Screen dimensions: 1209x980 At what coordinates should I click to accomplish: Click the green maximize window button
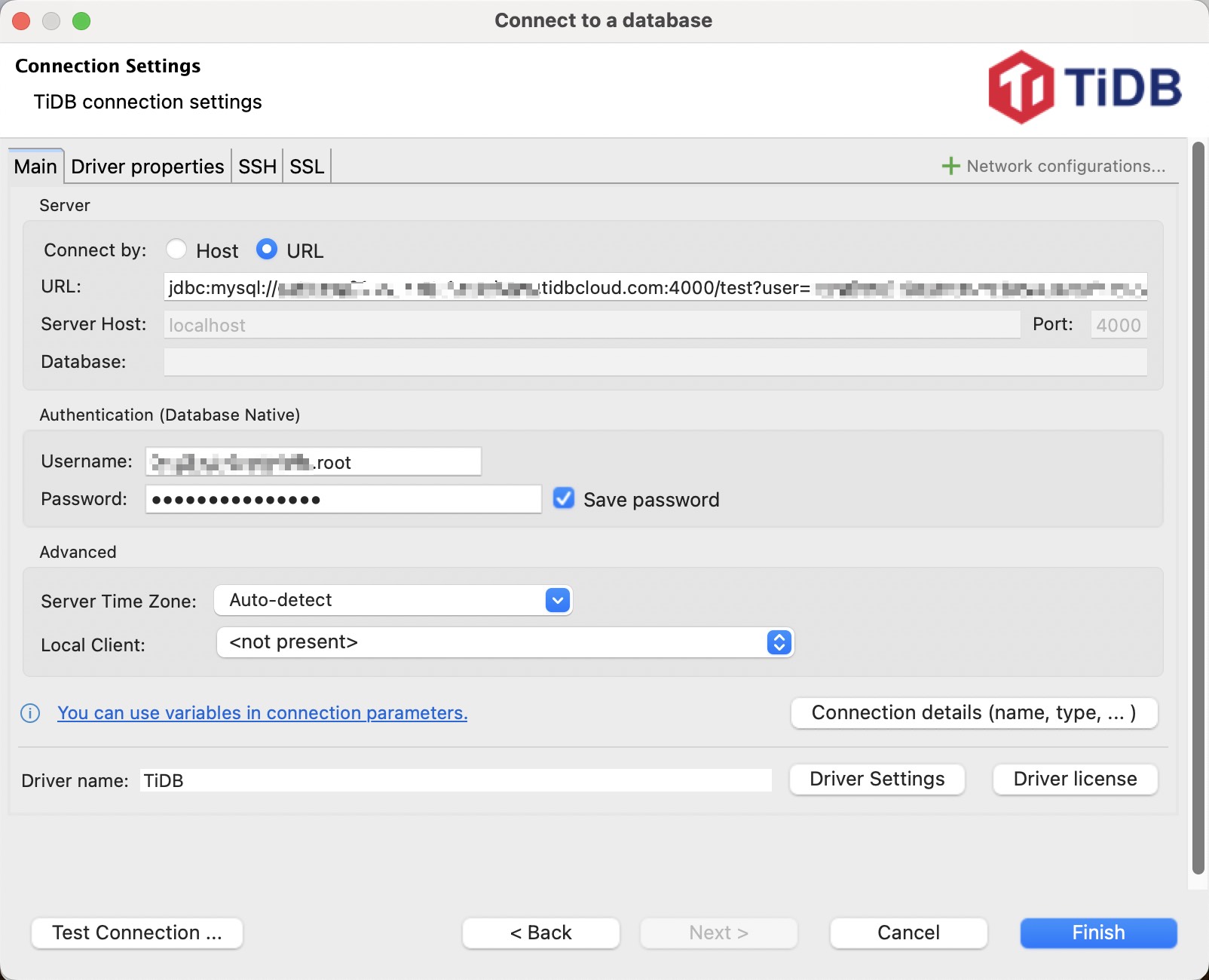[x=81, y=21]
